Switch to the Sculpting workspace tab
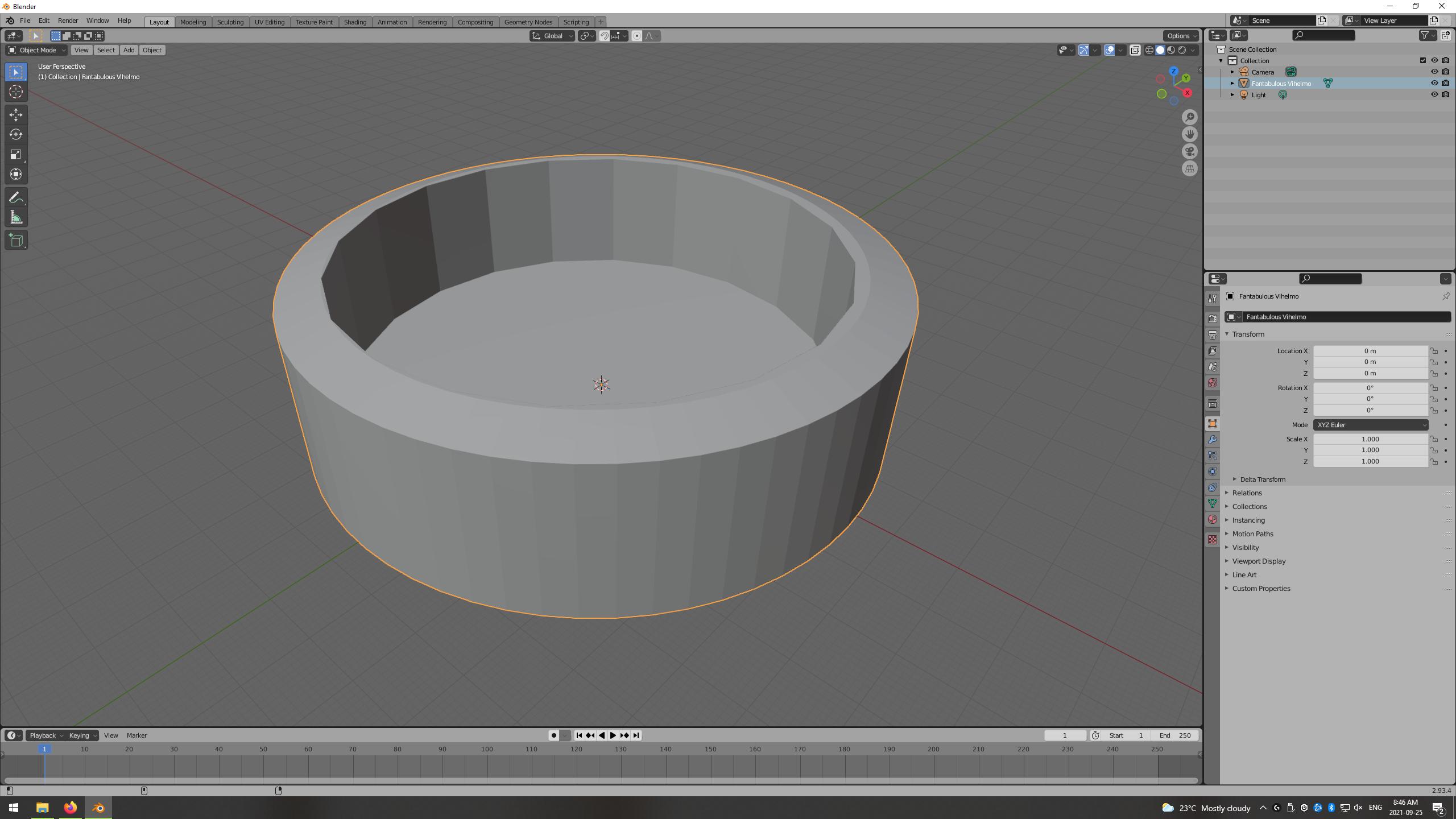The image size is (1456, 819). coord(230,22)
